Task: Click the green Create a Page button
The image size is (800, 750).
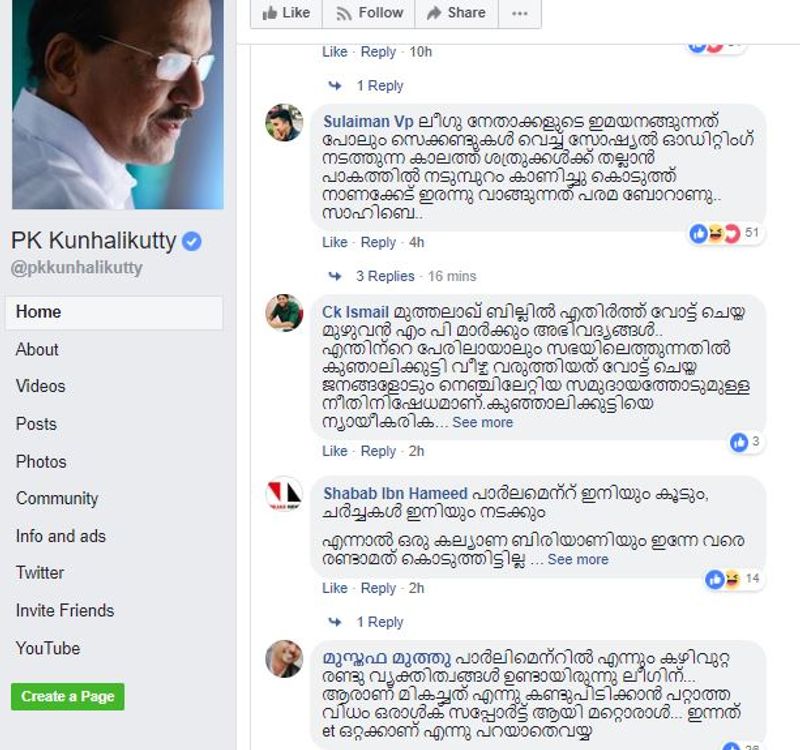Action: coord(68,696)
